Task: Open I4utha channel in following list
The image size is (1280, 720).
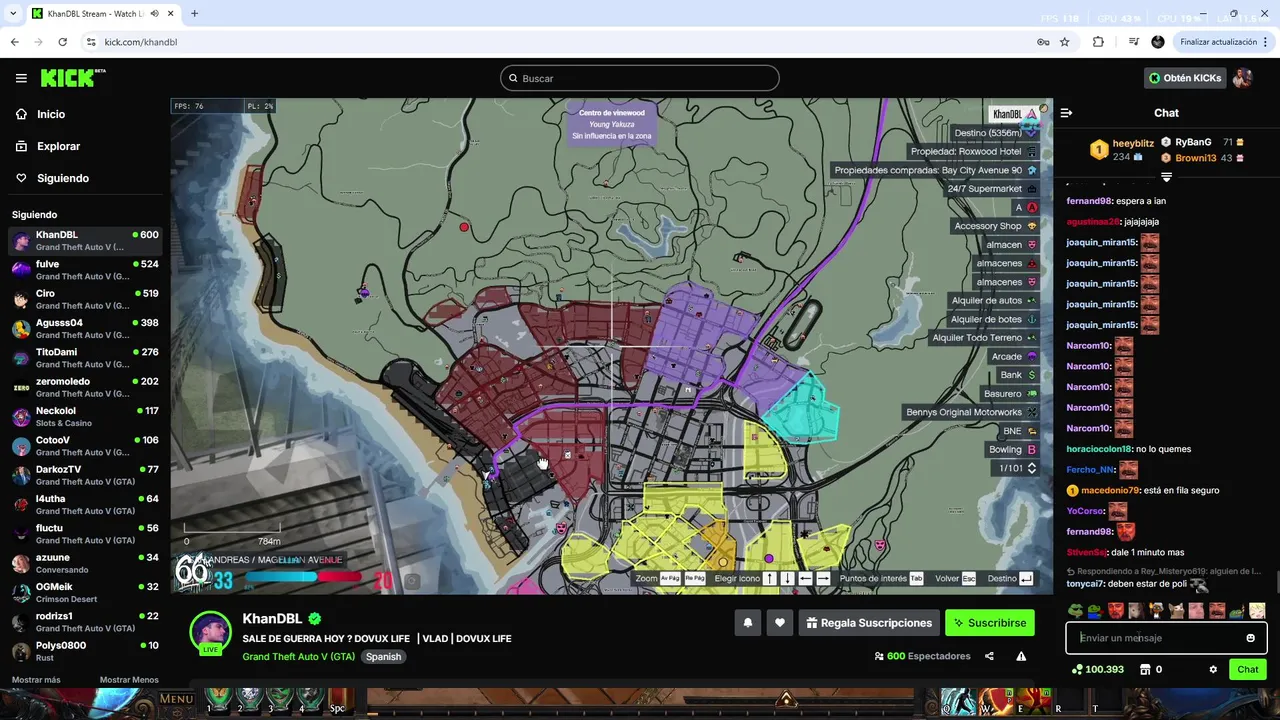Action: point(85,504)
